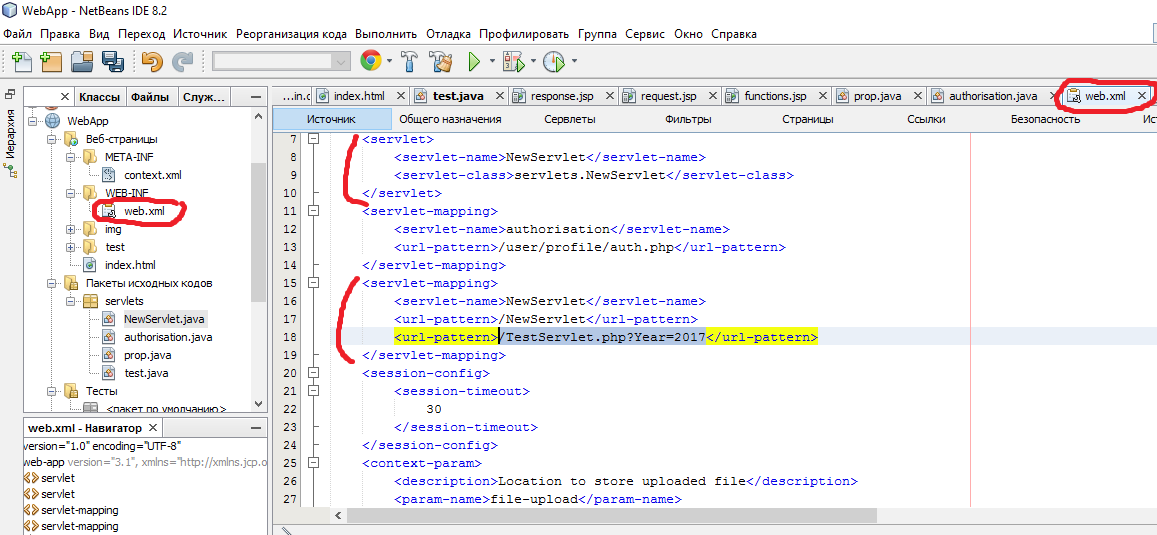Switch to the Классы tab
The image size is (1157, 535).
[x=99, y=97]
